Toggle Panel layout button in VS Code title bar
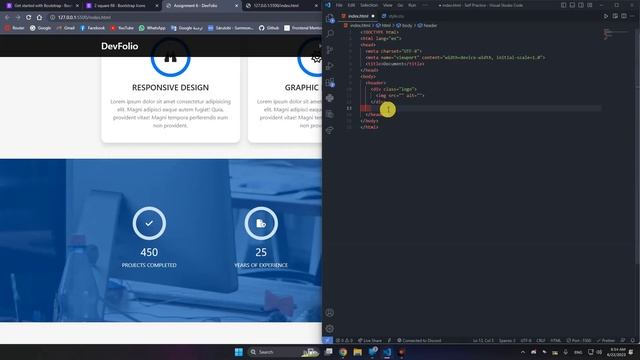Screen dimensions: 640x360 click(572, 5)
